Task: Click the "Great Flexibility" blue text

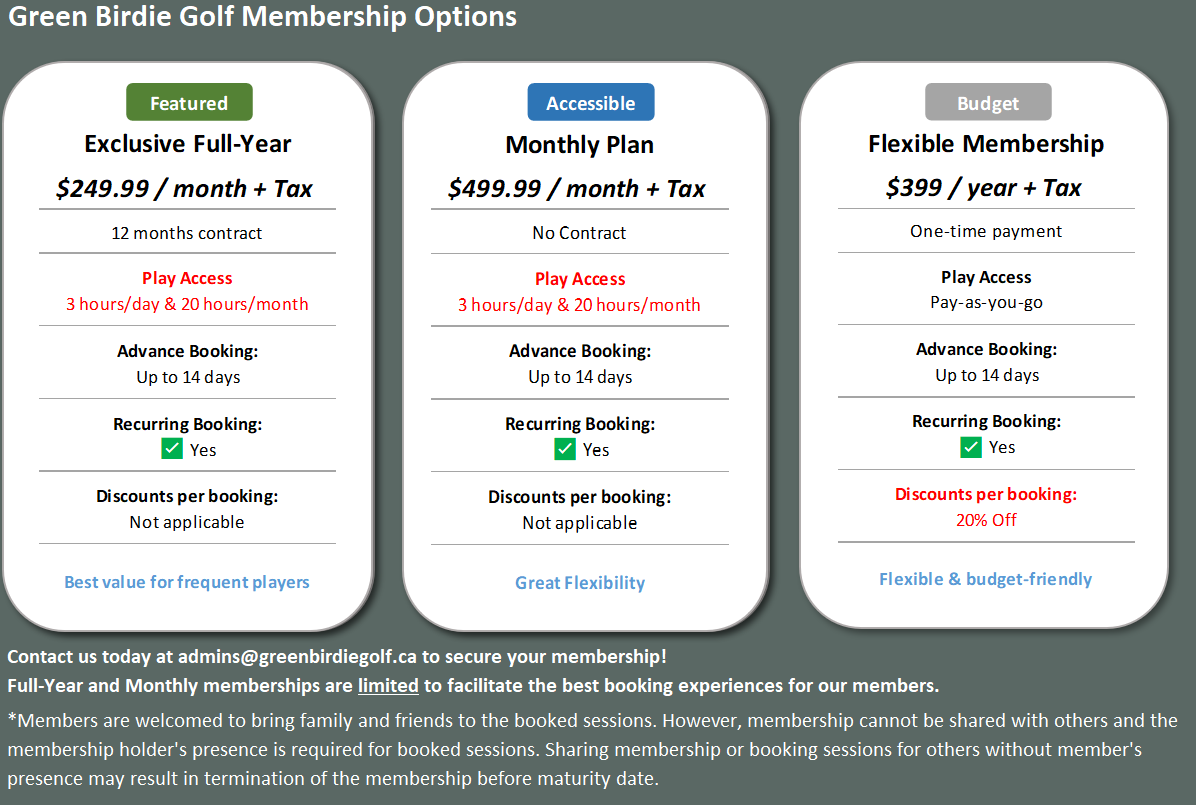Action: click(580, 583)
